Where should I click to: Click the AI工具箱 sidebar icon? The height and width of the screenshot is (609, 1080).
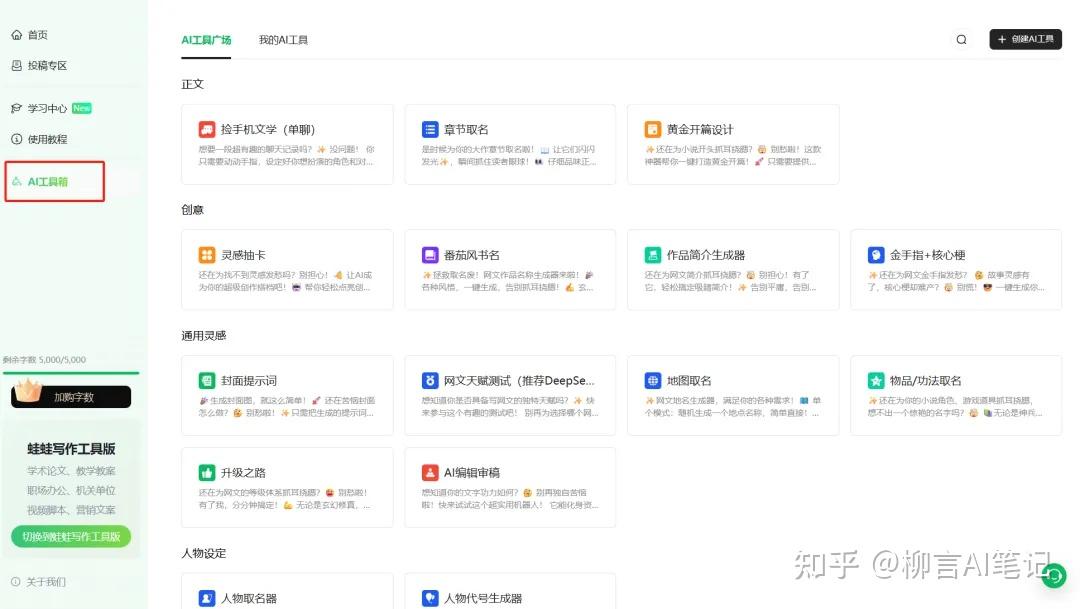(x=17, y=182)
